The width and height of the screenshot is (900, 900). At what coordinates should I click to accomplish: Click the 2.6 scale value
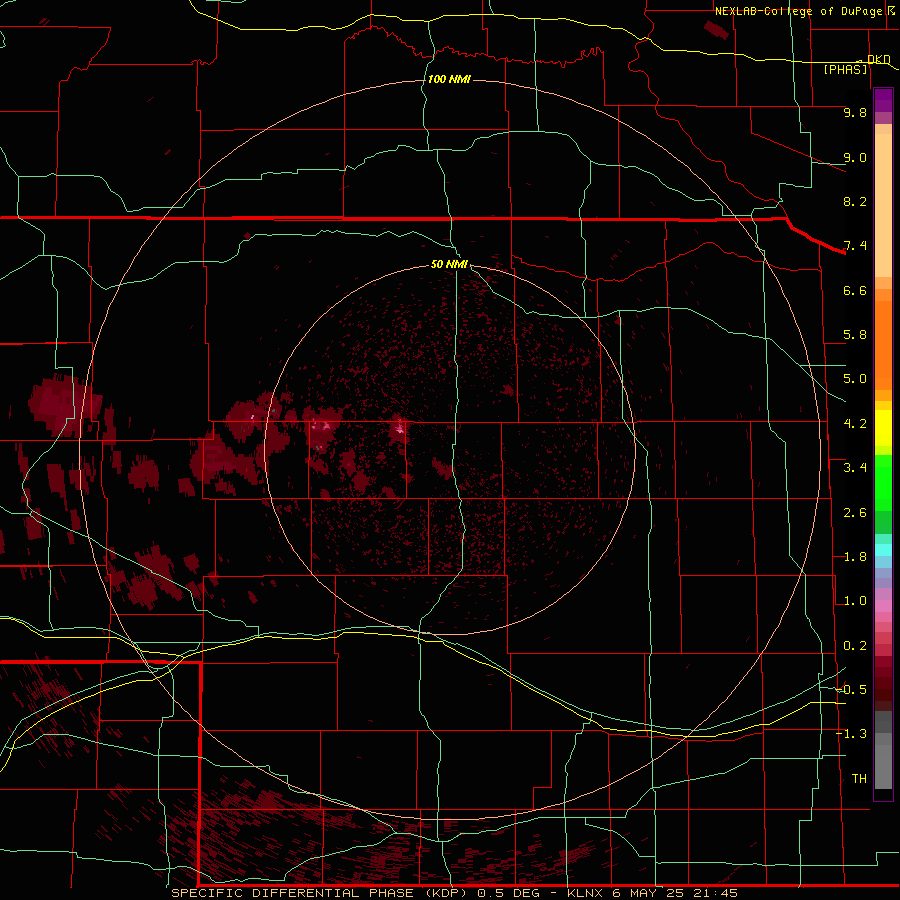coord(855,513)
